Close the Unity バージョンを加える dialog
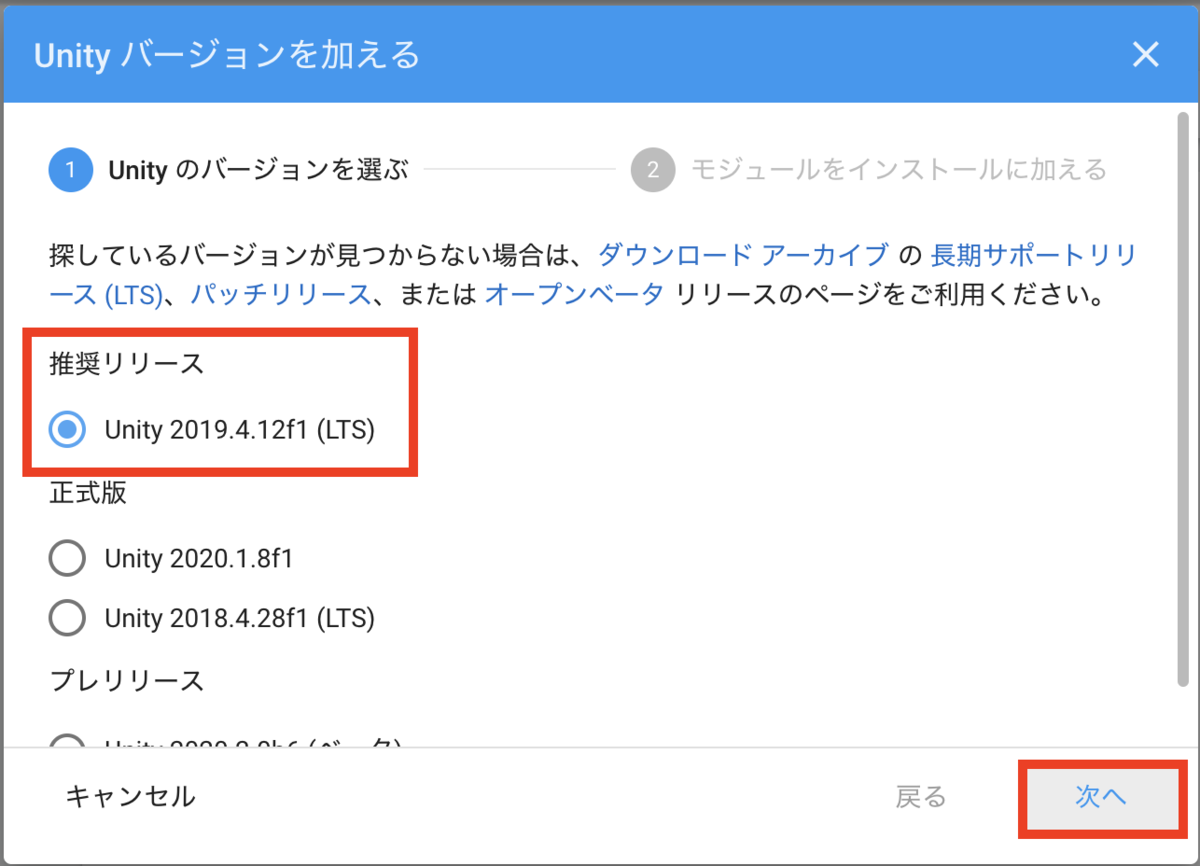The width and height of the screenshot is (1200, 866). pos(1145,55)
